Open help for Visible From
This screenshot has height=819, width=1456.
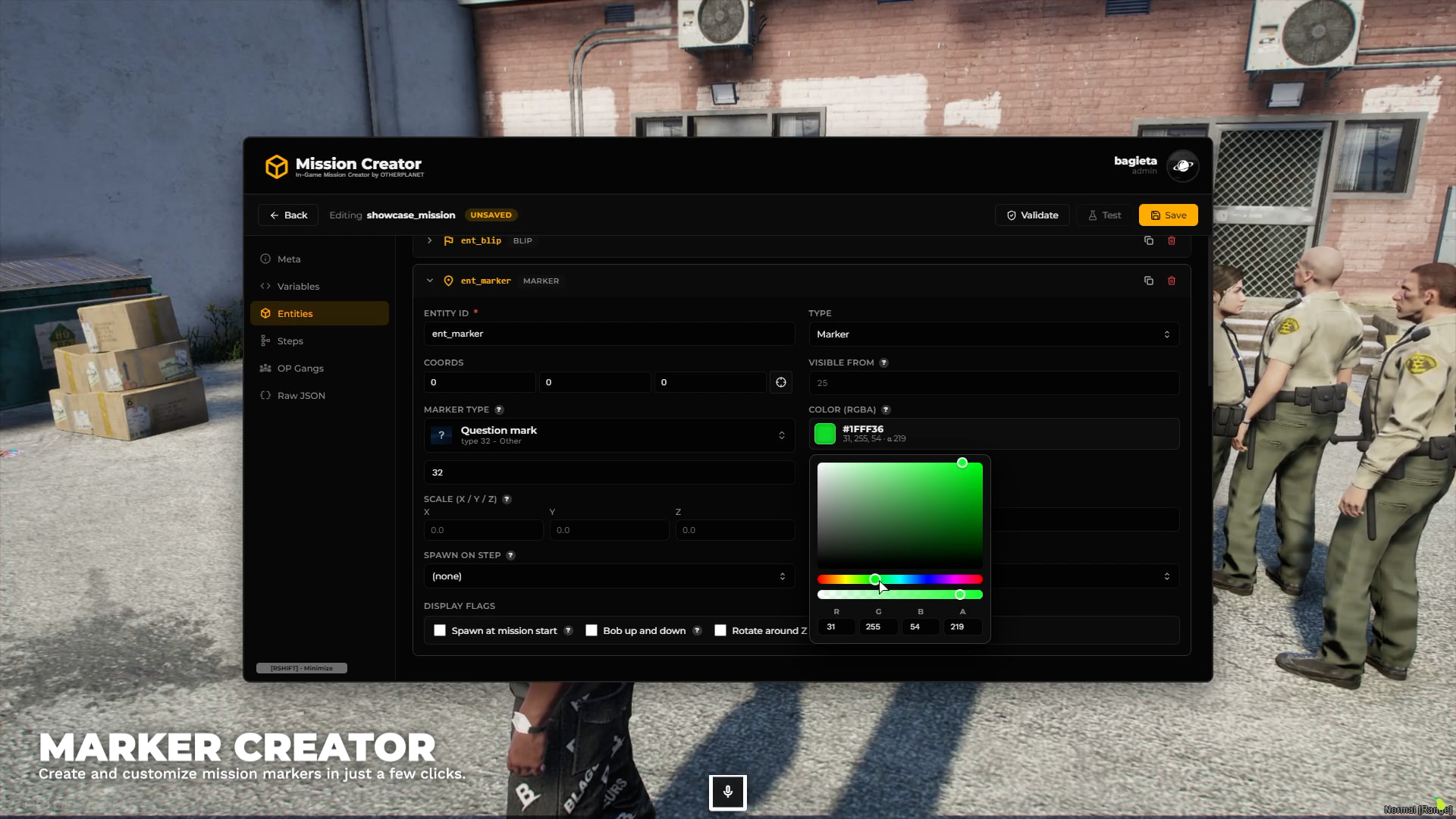pos(883,362)
